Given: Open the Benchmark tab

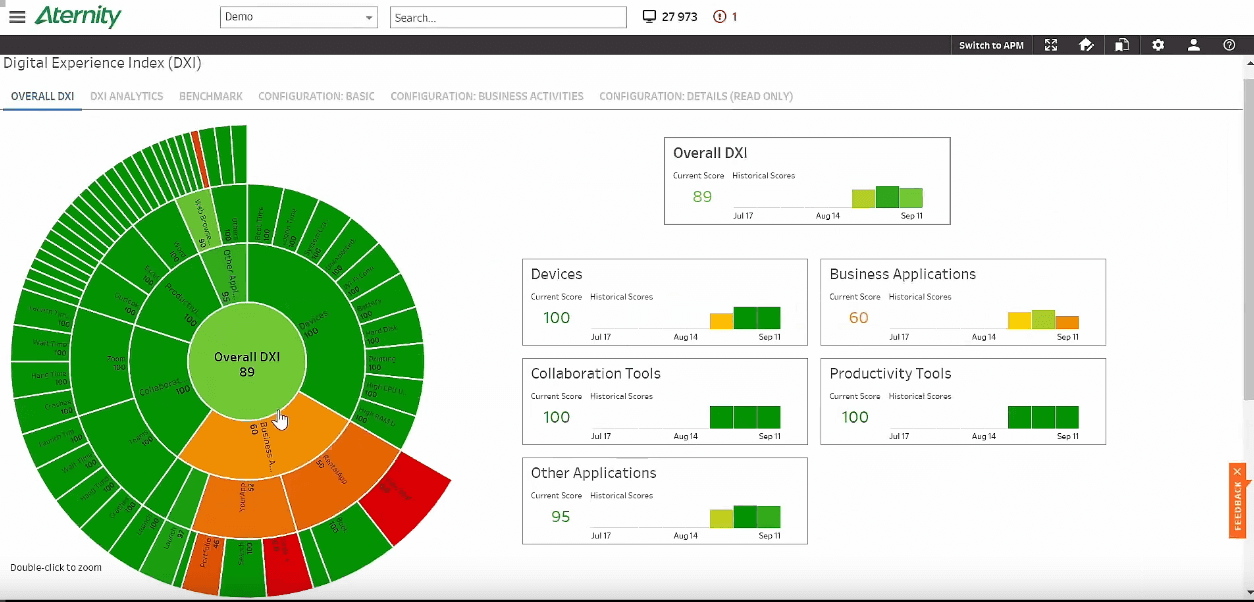Looking at the screenshot, I should click(210, 97).
